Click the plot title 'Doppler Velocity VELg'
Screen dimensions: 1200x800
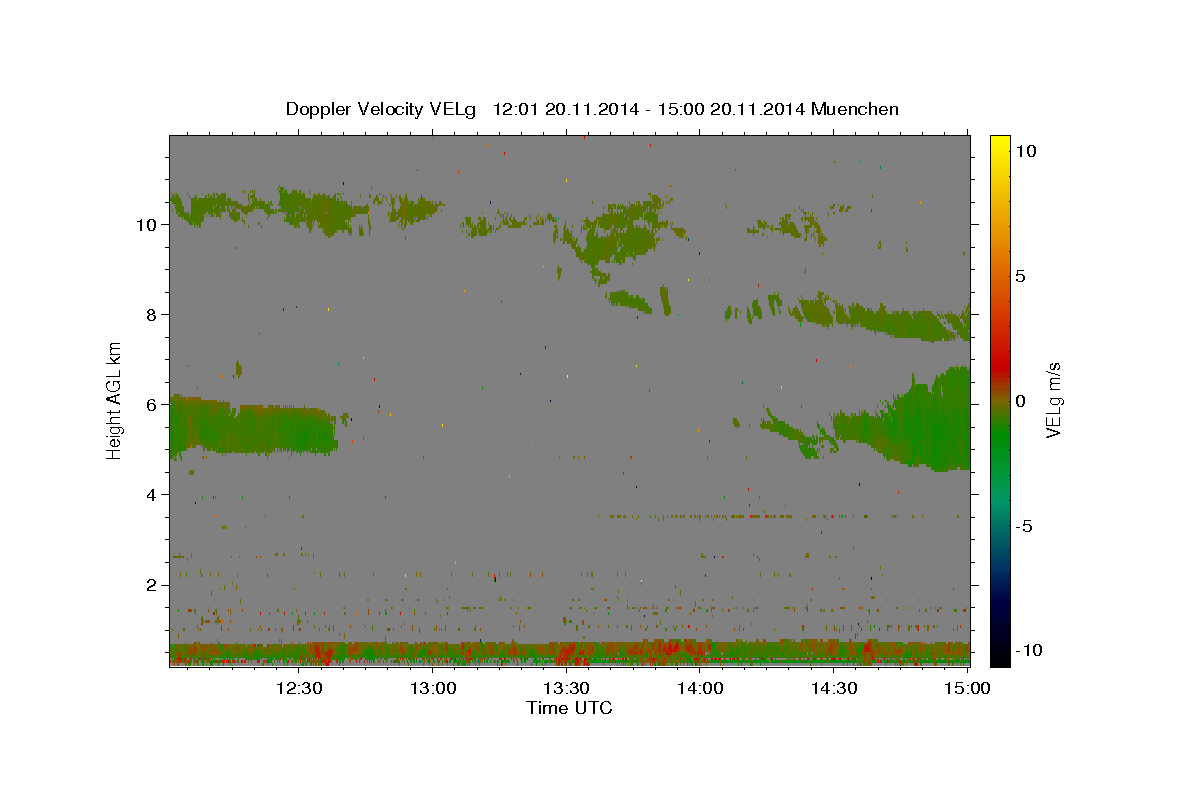[383, 109]
